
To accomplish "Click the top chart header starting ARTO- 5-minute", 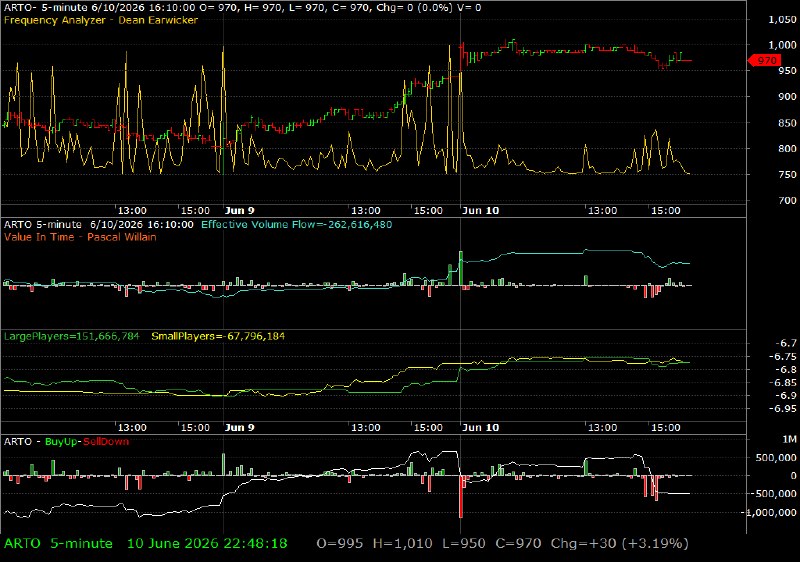I will pos(242,7).
